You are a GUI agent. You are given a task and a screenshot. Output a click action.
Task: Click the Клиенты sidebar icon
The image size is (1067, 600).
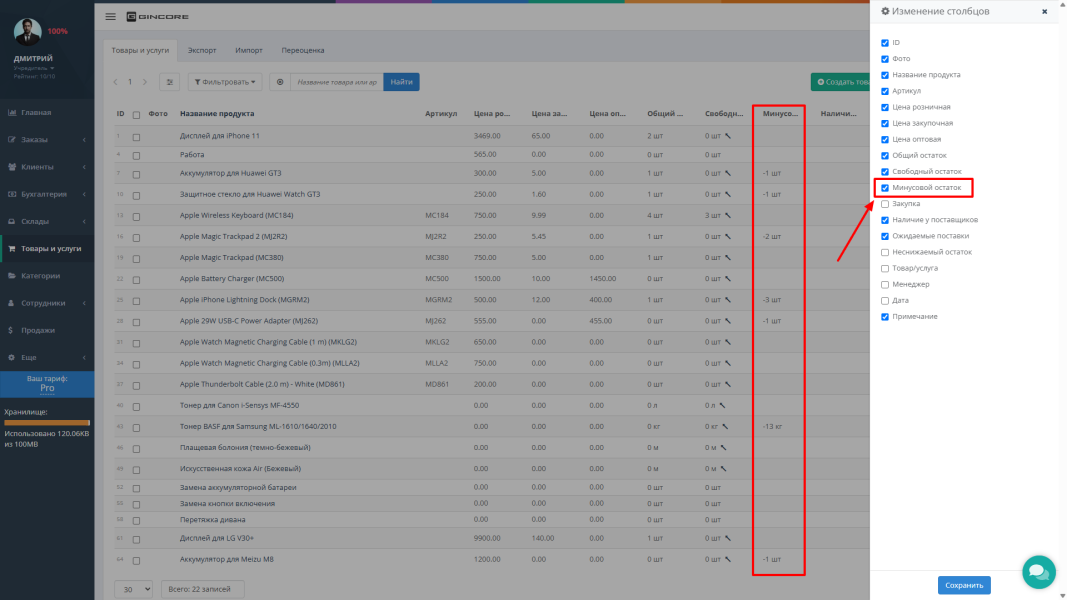coord(12,167)
